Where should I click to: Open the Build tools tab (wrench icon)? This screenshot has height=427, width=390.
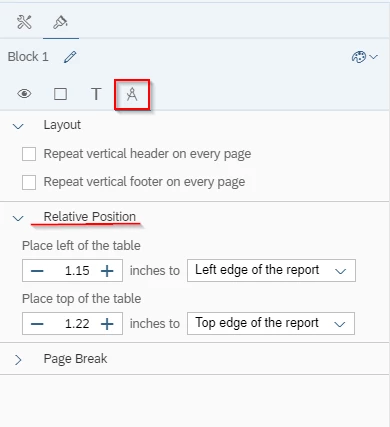(24, 22)
